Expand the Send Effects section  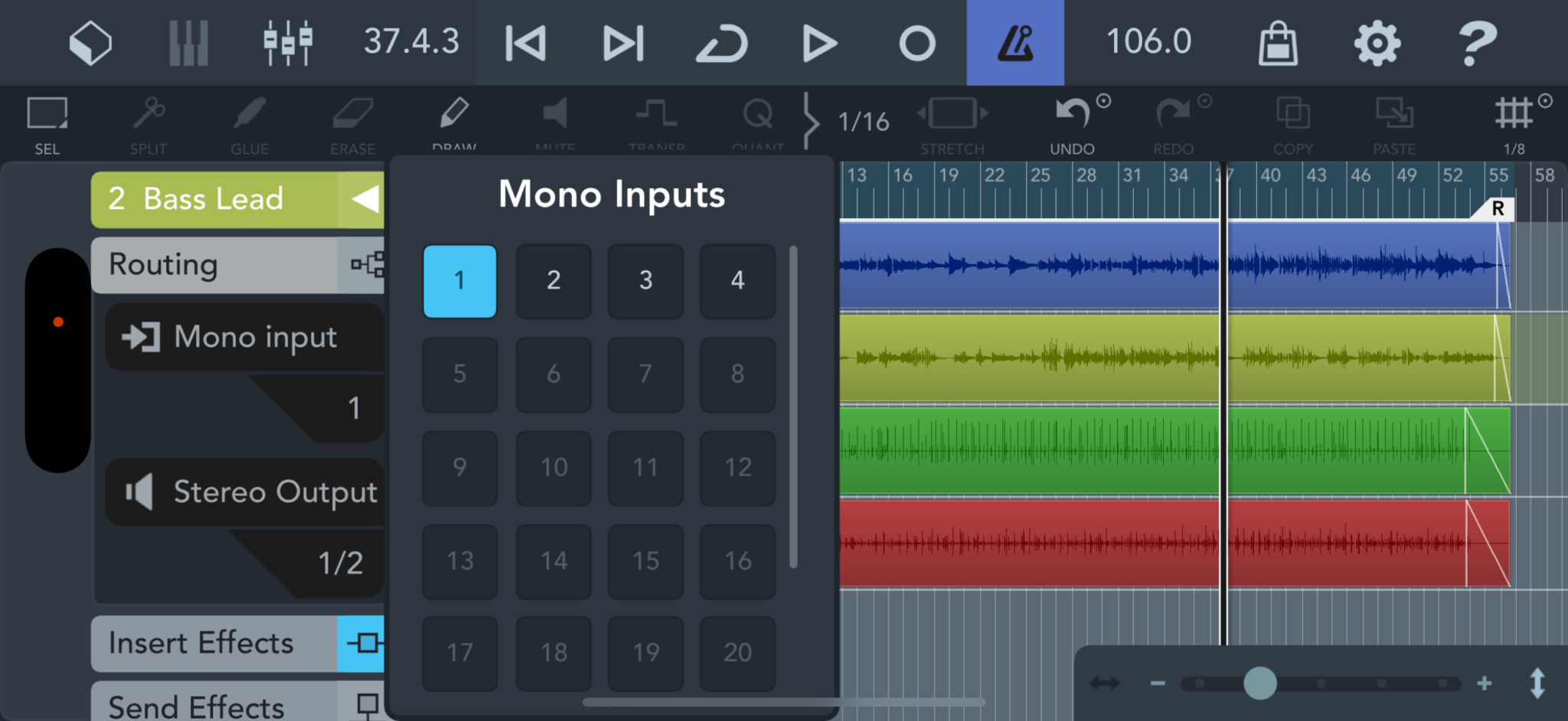tap(237, 702)
